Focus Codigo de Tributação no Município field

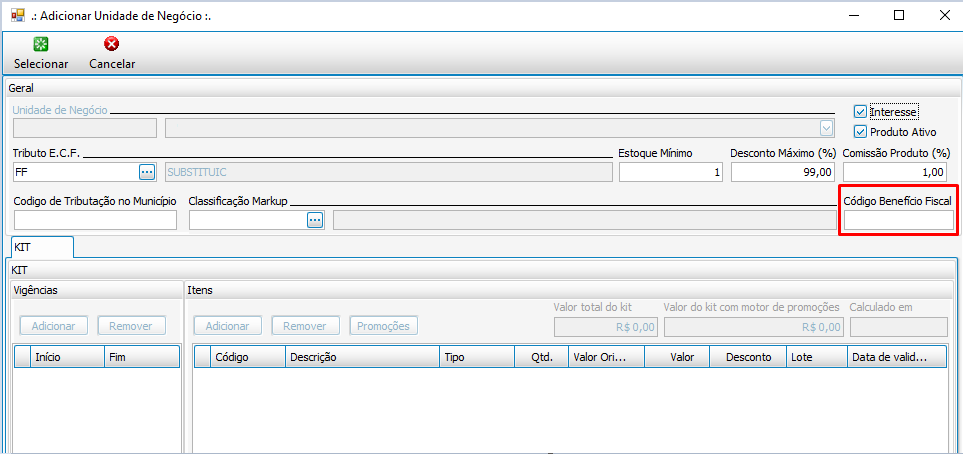(95, 220)
